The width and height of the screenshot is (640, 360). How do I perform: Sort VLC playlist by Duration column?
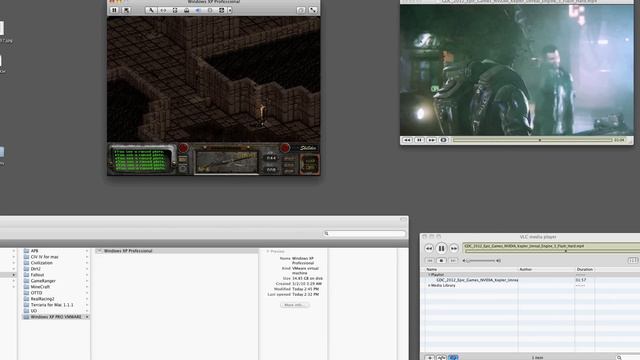(x=584, y=269)
